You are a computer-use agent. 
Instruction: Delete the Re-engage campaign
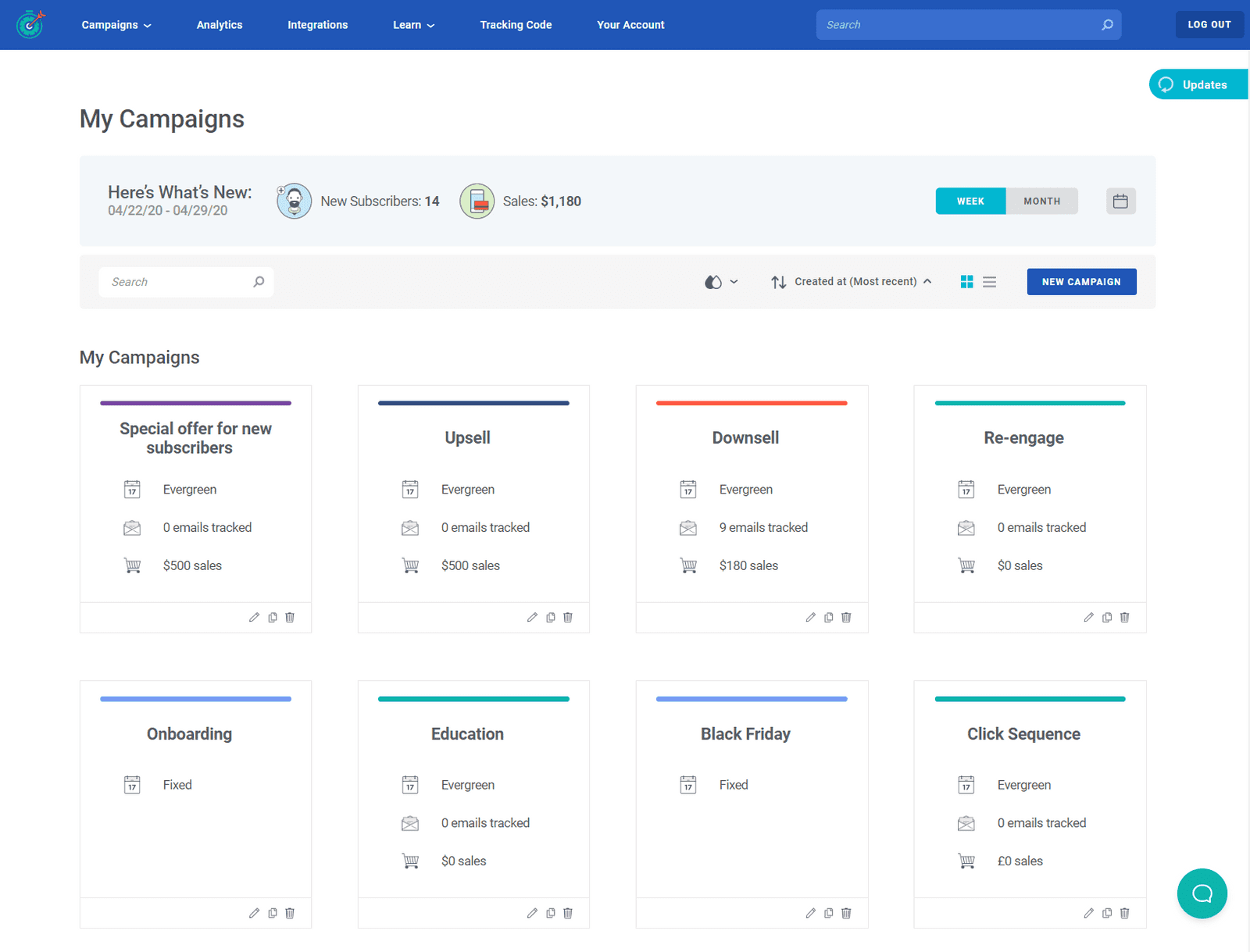click(1124, 618)
